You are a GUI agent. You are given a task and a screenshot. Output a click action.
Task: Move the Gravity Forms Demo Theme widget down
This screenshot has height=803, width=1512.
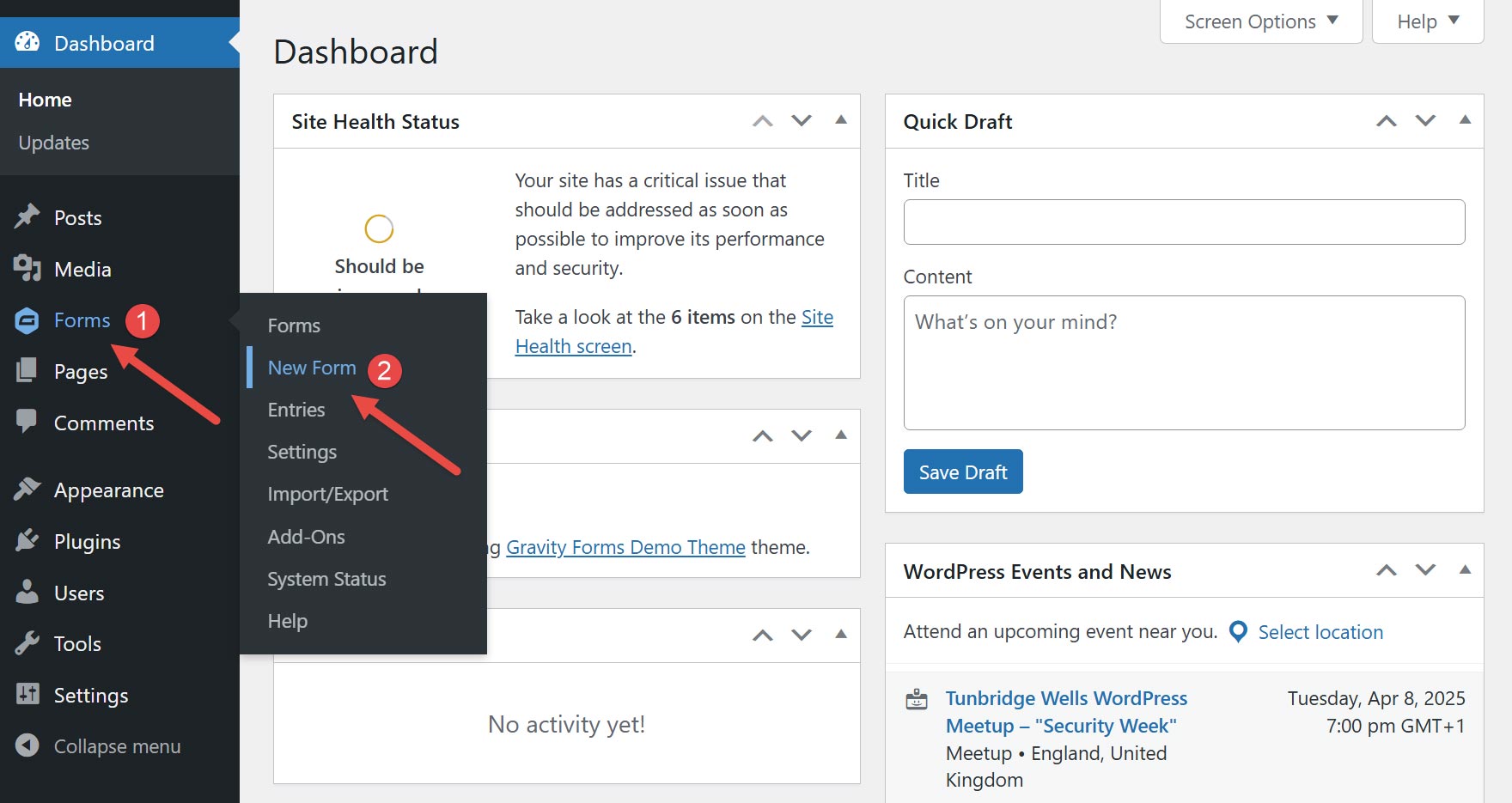coord(802,436)
